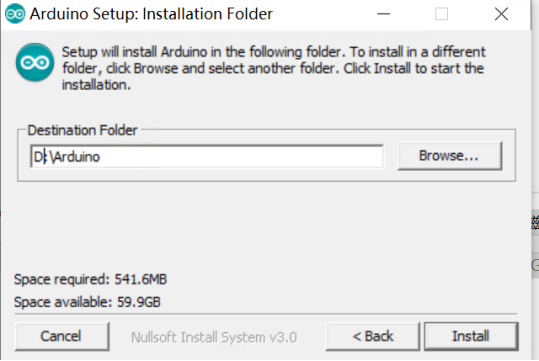Focus the Destination Folder path field

click(x=207, y=156)
